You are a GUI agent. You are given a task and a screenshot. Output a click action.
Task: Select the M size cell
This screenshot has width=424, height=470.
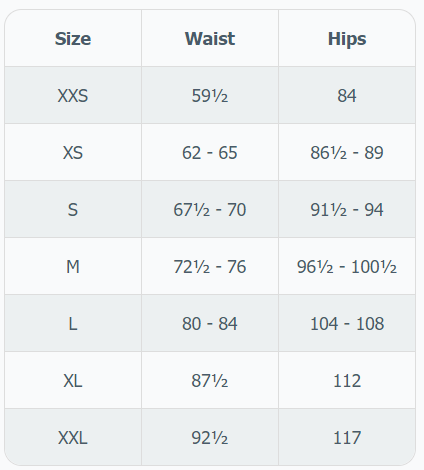pos(73,267)
